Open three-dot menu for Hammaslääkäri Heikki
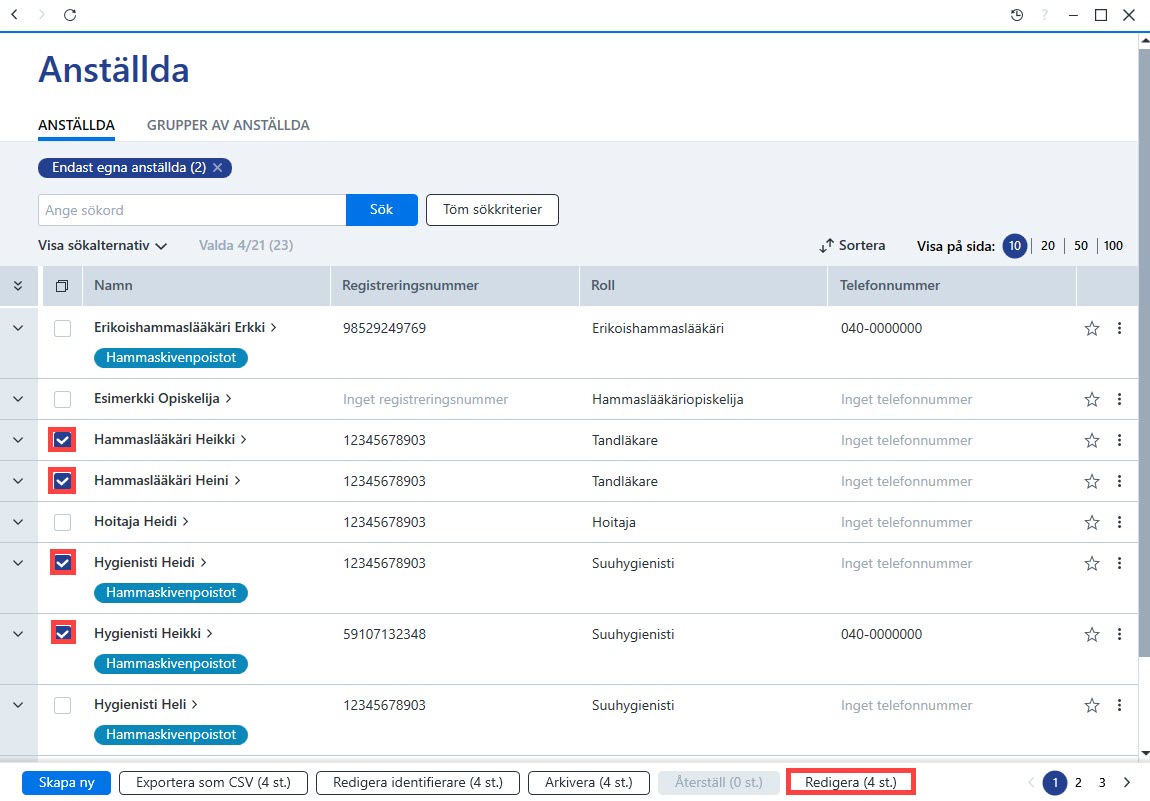1150x801 pixels. coord(1119,440)
